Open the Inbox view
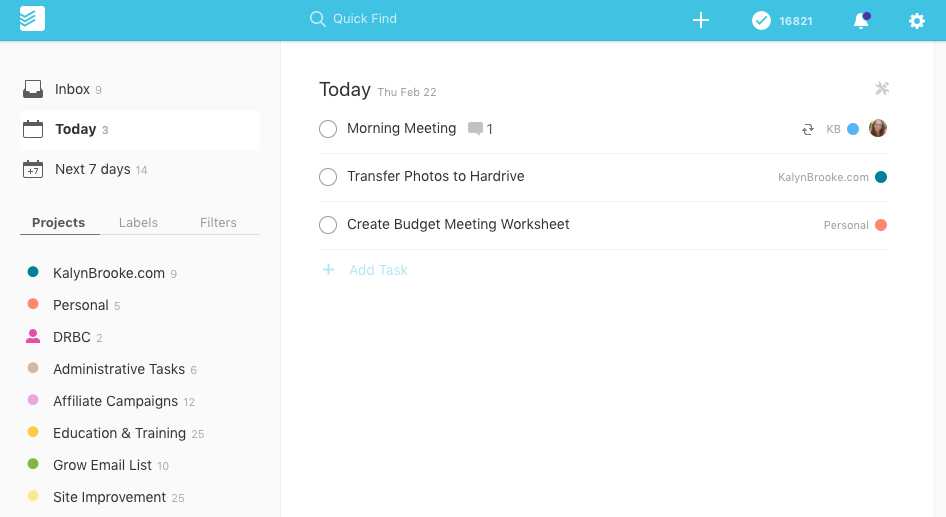Image resolution: width=946 pixels, height=517 pixels. (72, 89)
